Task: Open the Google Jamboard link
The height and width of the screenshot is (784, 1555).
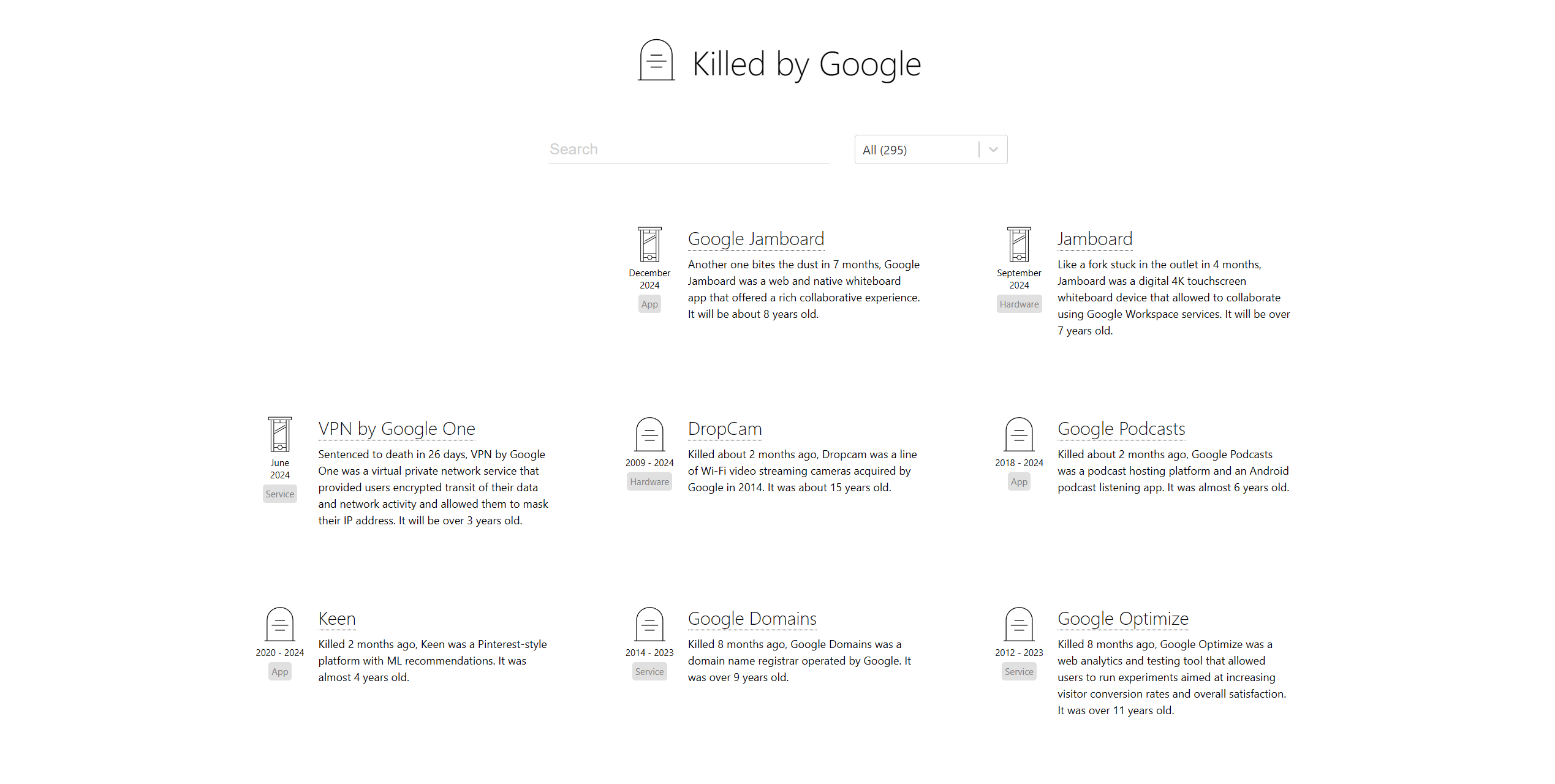Action: (755, 239)
